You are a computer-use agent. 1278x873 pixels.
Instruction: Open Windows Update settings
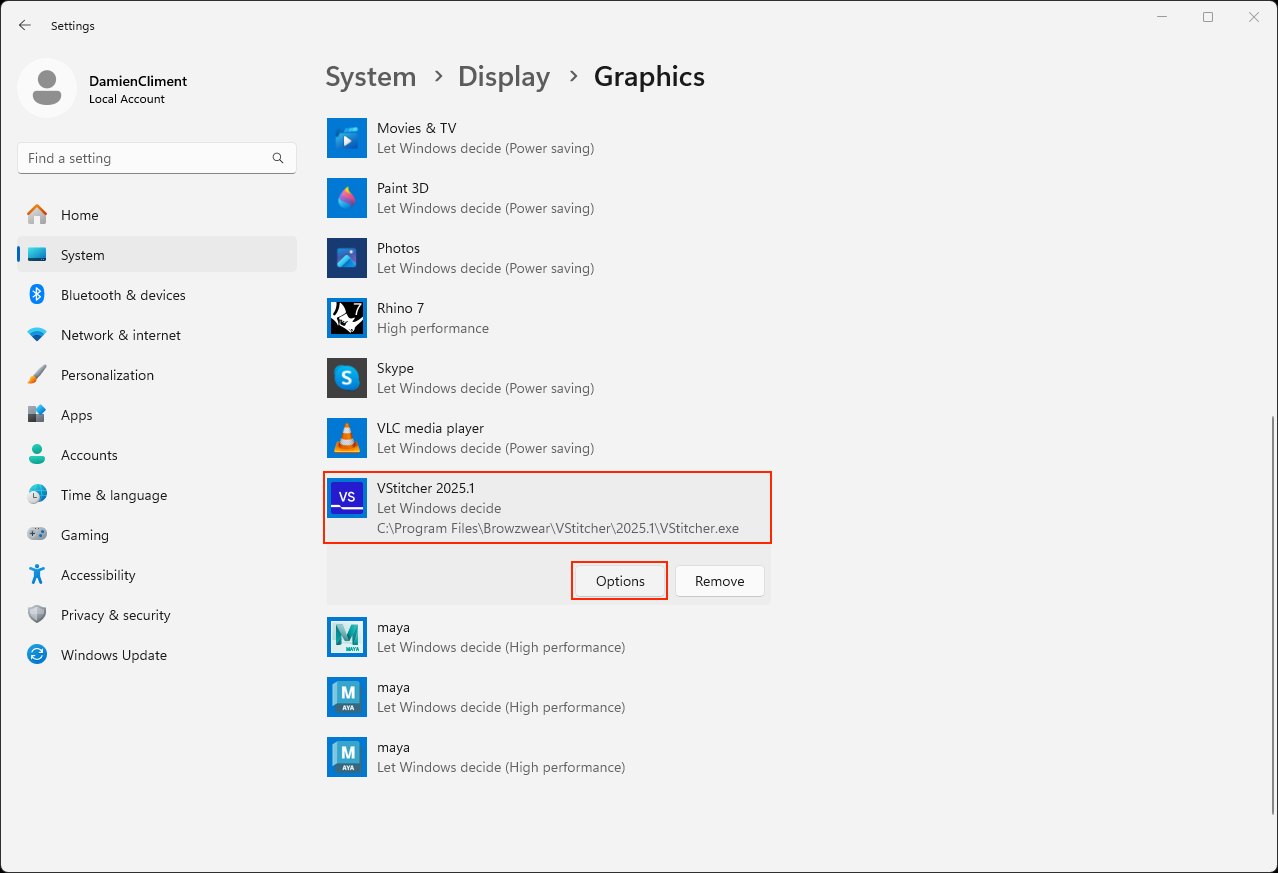(157, 655)
